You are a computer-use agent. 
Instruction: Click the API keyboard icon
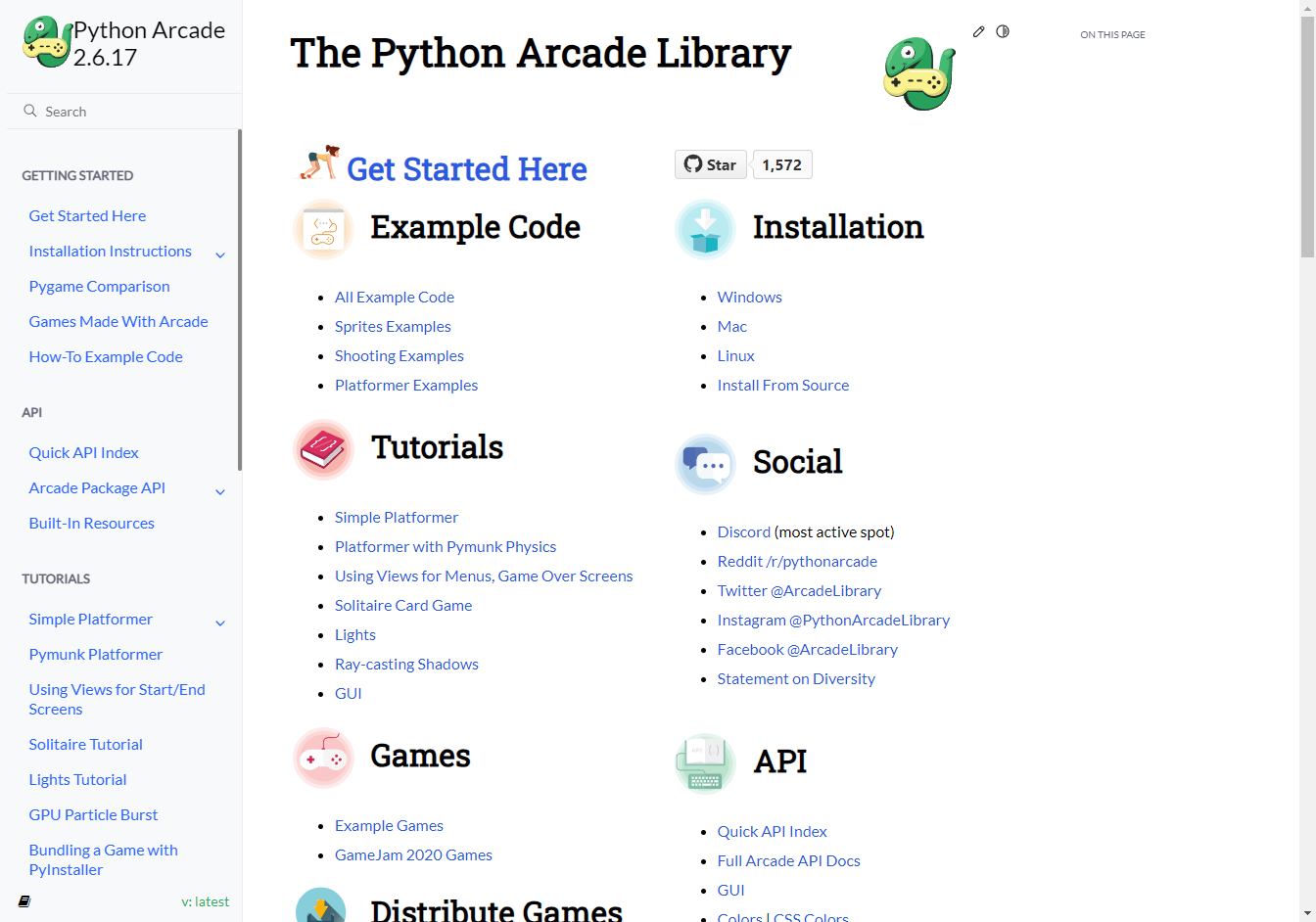pyautogui.click(x=705, y=763)
